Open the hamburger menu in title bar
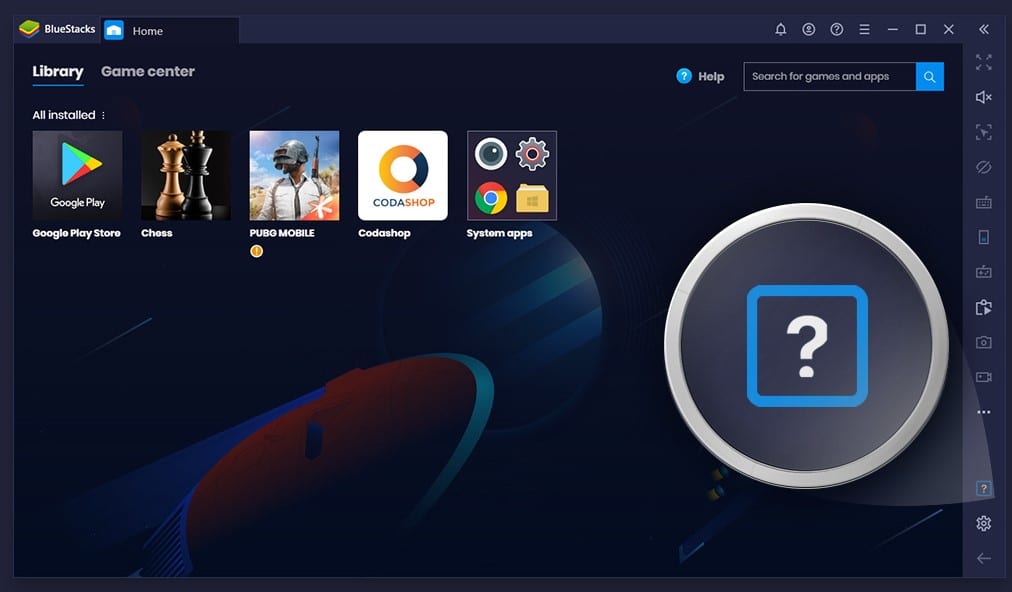1012x592 pixels. (x=864, y=29)
